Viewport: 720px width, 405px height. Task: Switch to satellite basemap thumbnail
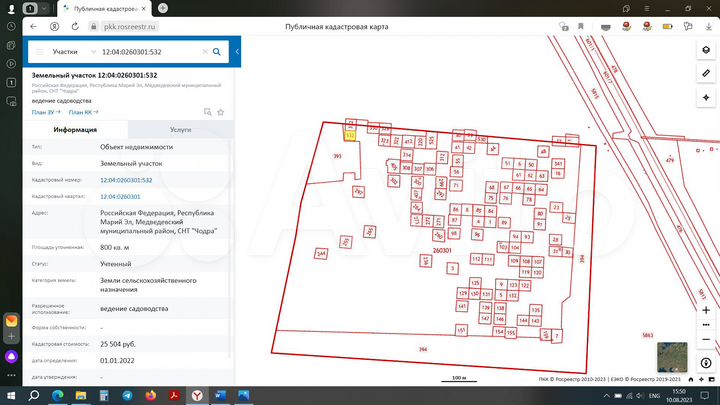672,357
